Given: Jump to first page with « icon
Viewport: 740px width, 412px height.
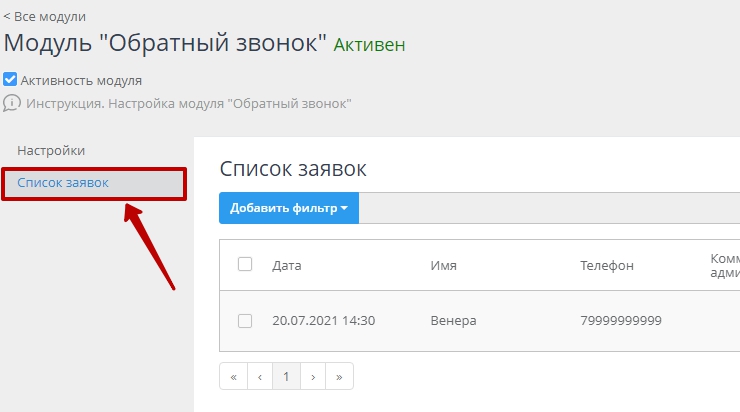Looking at the screenshot, I should pyautogui.click(x=233, y=377).
